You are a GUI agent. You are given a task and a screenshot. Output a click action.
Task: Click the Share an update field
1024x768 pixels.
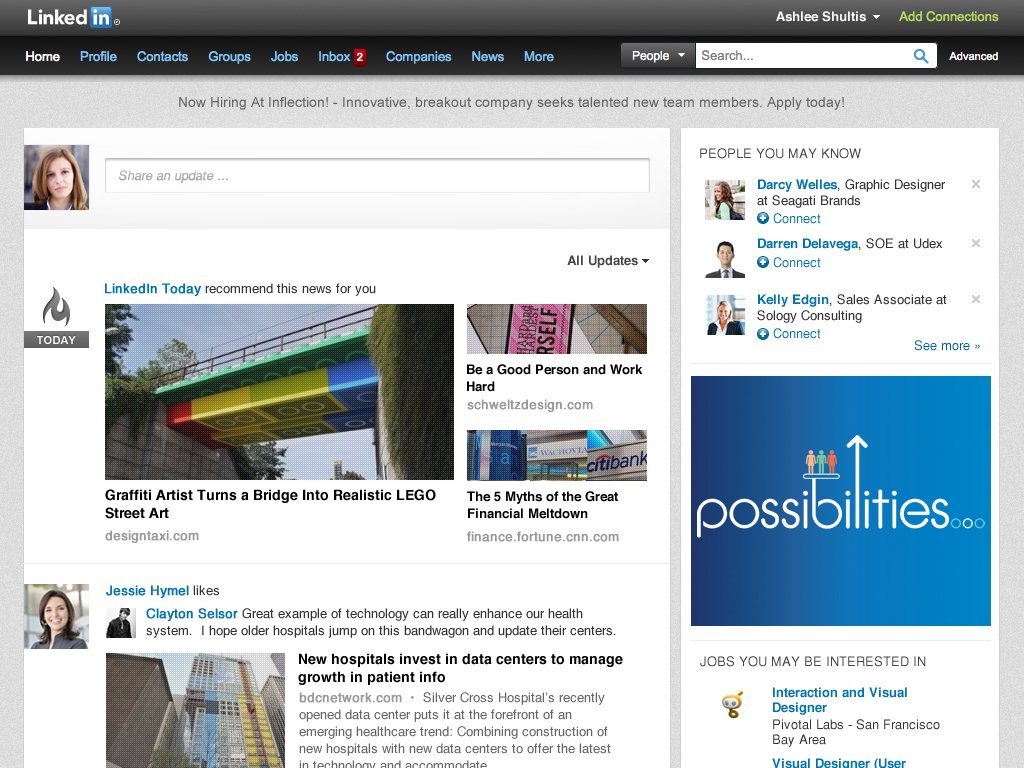(377, 176)
